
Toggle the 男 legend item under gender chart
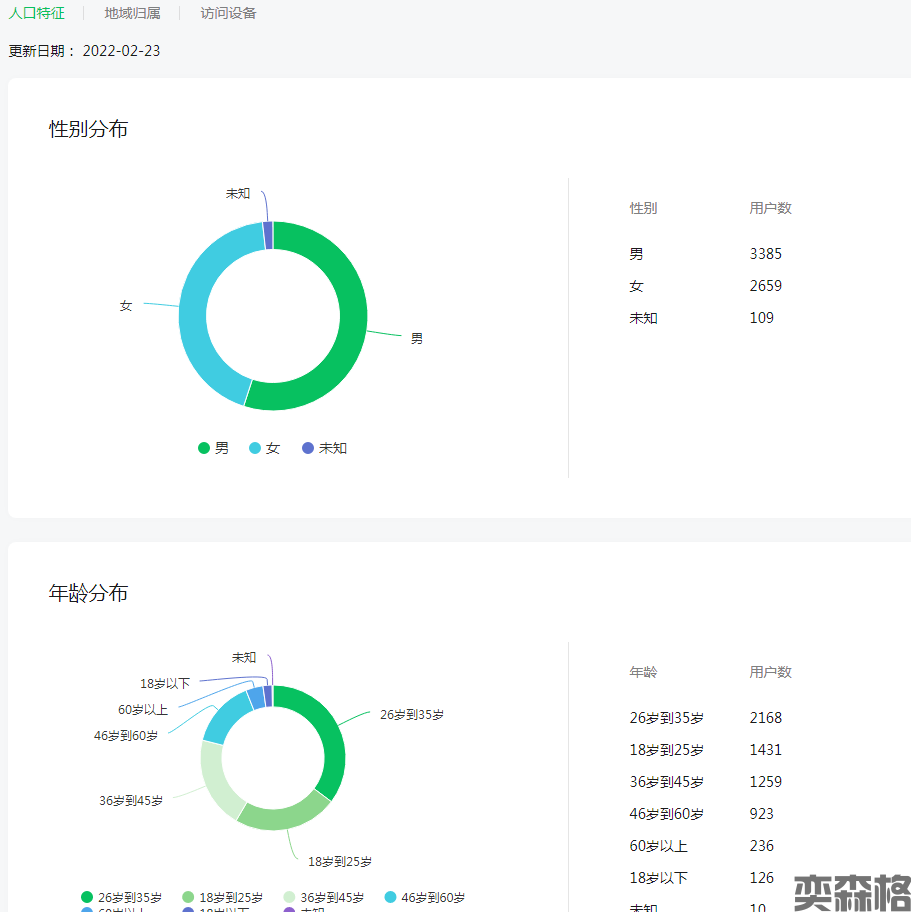(x=214, y=448)
